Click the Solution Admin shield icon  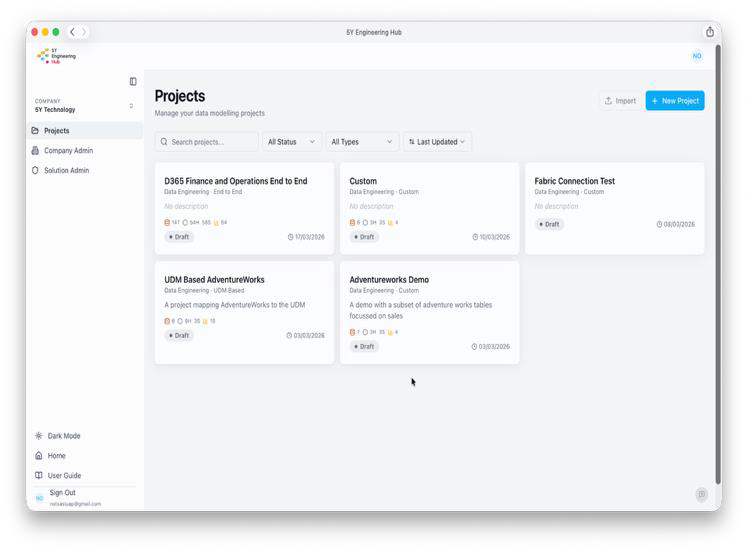click(x=37, y=171)
